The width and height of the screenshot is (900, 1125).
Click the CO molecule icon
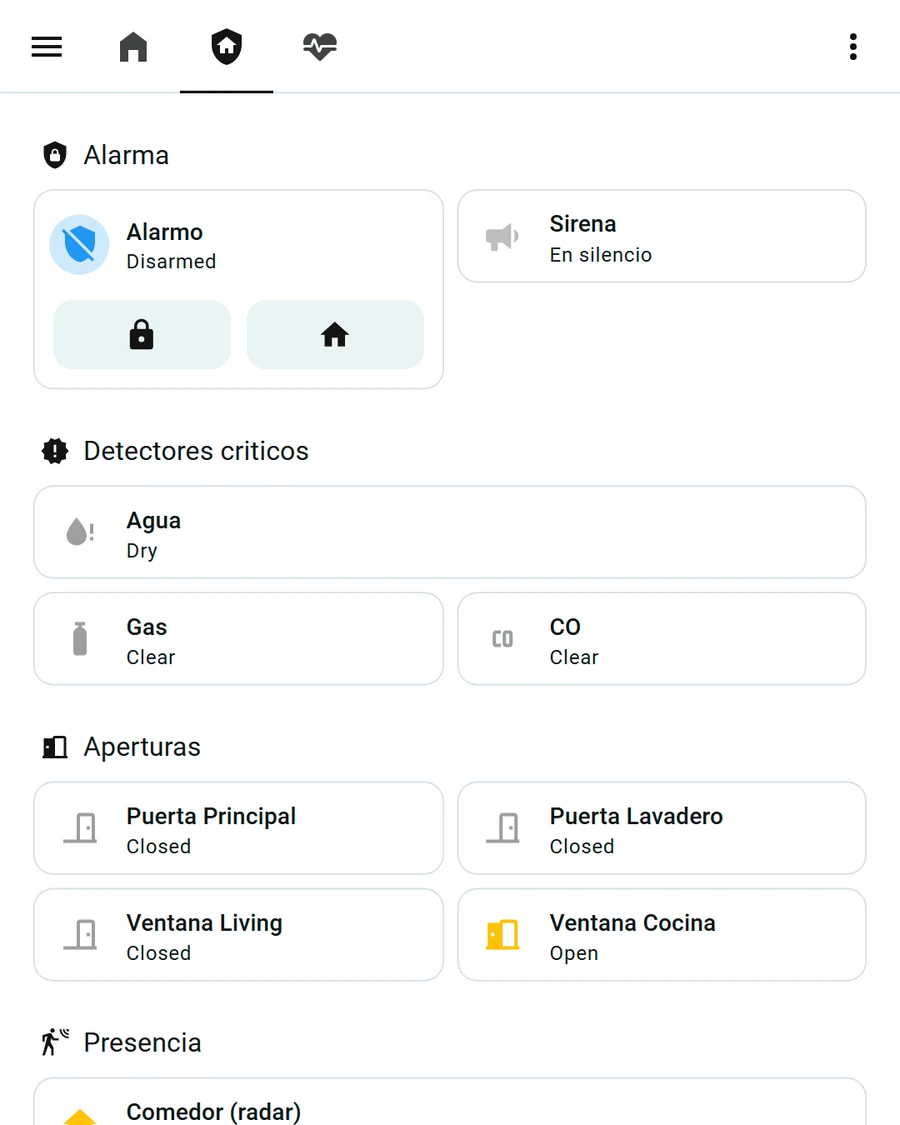click(x=502, y=639)
